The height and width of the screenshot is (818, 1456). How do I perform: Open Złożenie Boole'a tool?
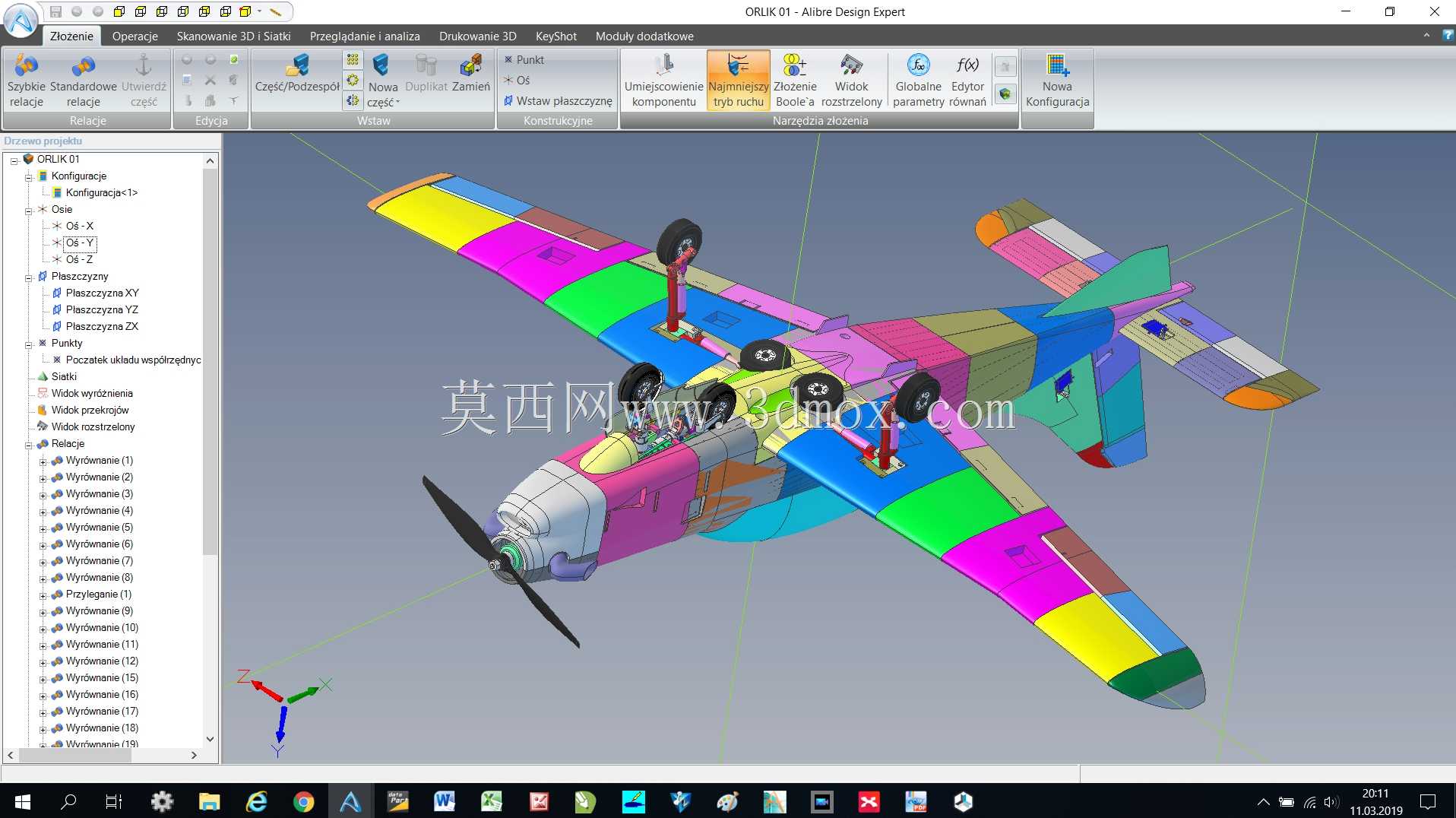(795, 81)
